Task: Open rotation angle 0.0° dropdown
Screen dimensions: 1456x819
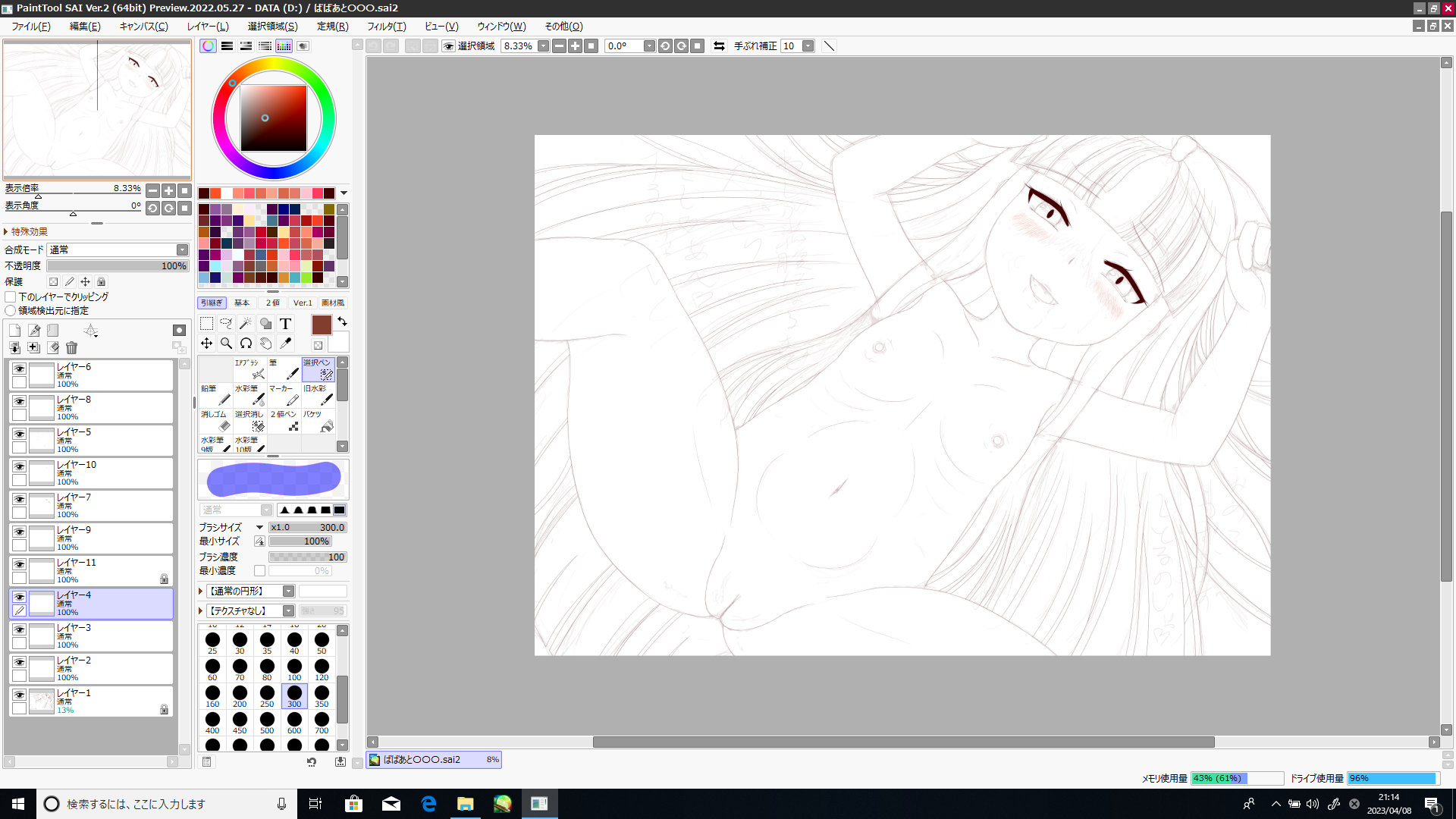Action: pos(649,46)
